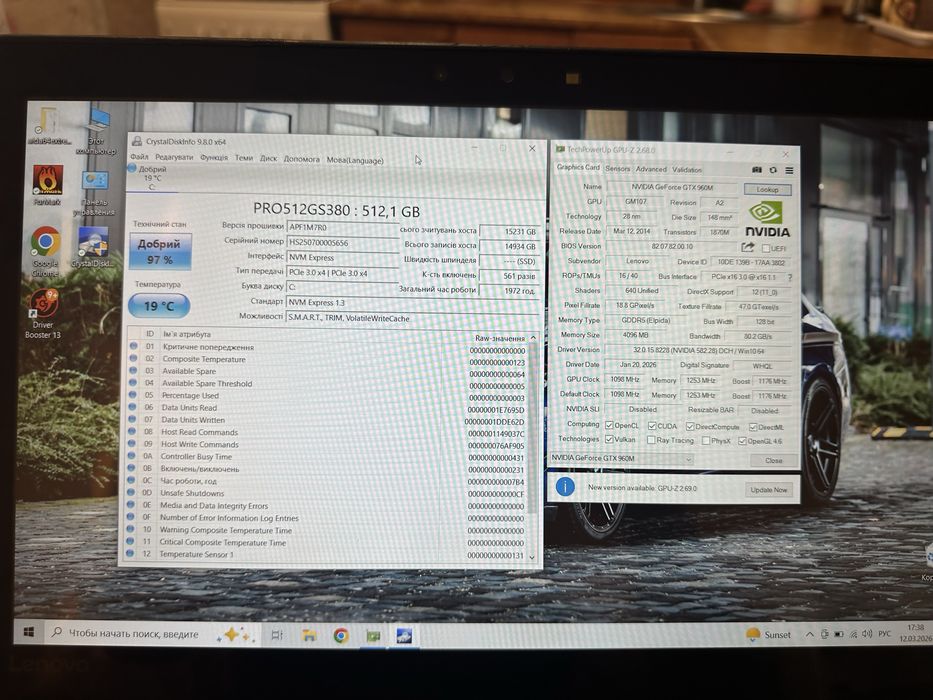Launch Google Chrome desktop shortcut
The width and height of the screenshot is (933, 700).
point(46,252)
